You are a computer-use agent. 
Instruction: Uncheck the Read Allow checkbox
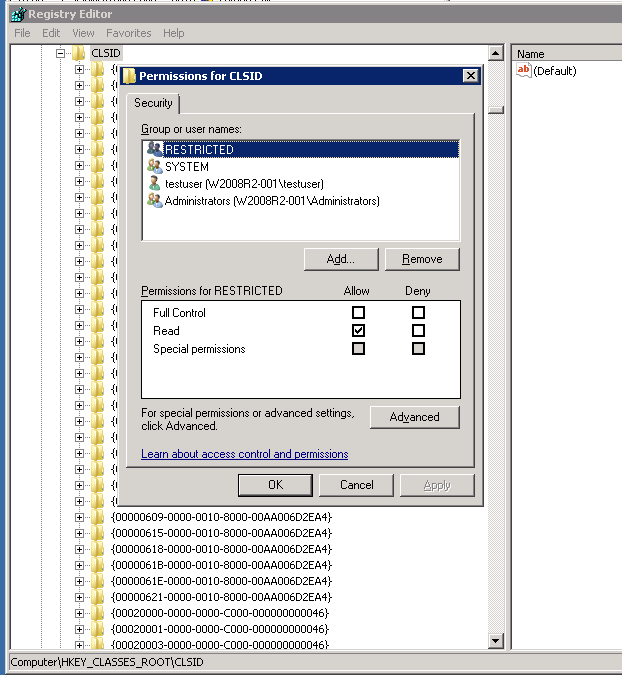(x=358, y=331)
